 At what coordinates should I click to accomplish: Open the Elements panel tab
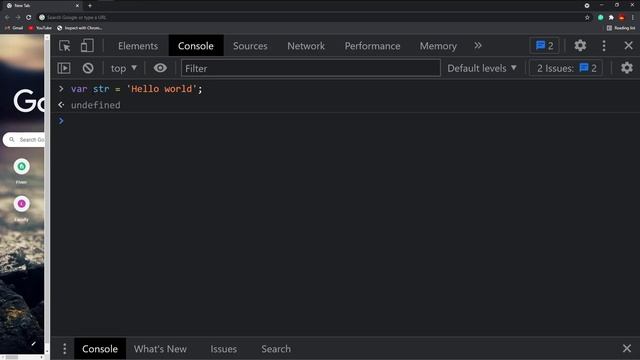pyautogui.click(x=138, y=46)
